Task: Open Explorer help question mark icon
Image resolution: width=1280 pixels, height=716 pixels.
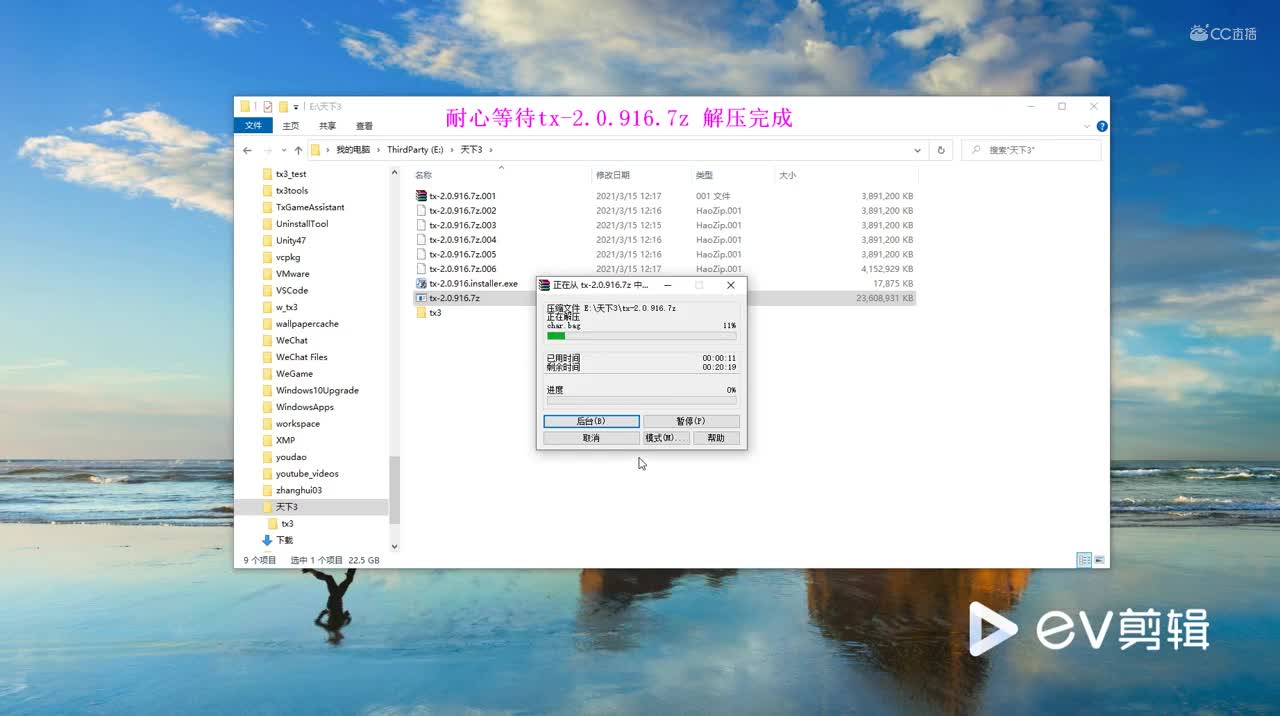Action: [x=1102, y=126]
